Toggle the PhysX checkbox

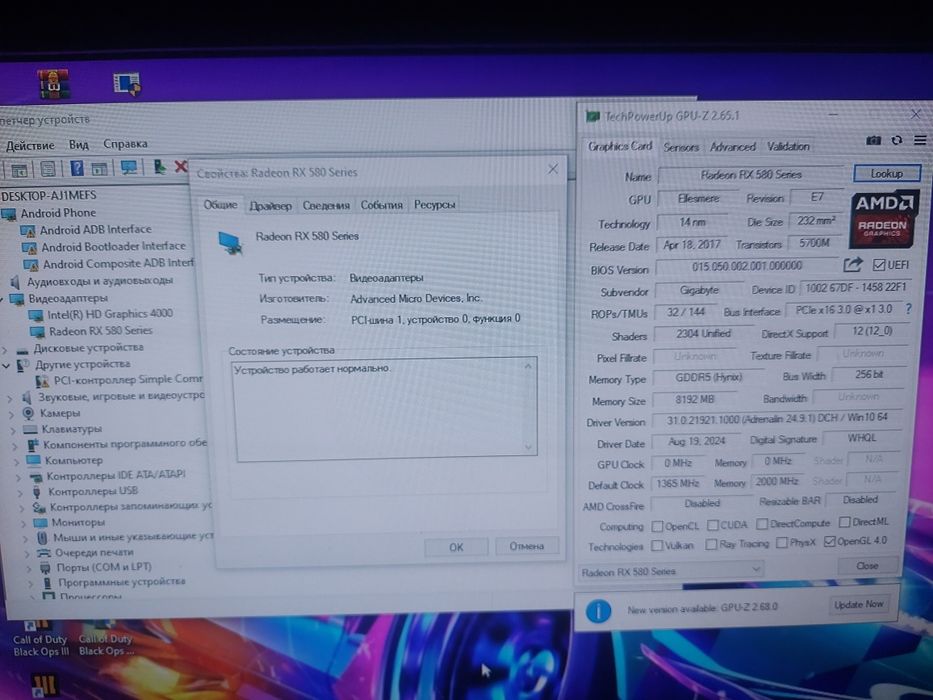782,542
